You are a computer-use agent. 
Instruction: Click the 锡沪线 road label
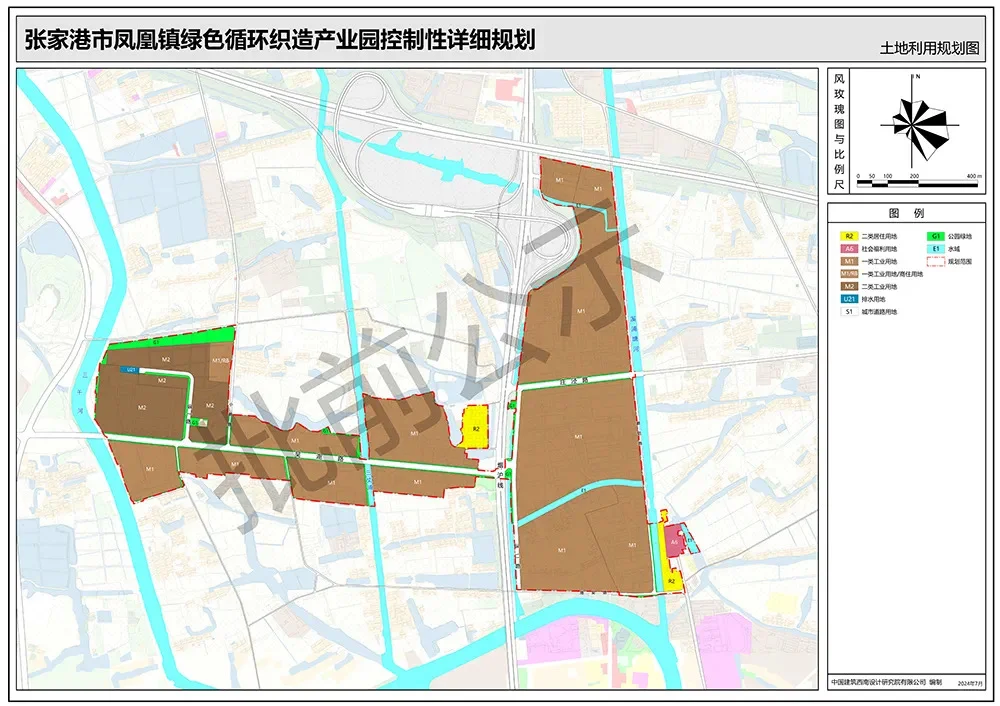click(x=501, y=474)
